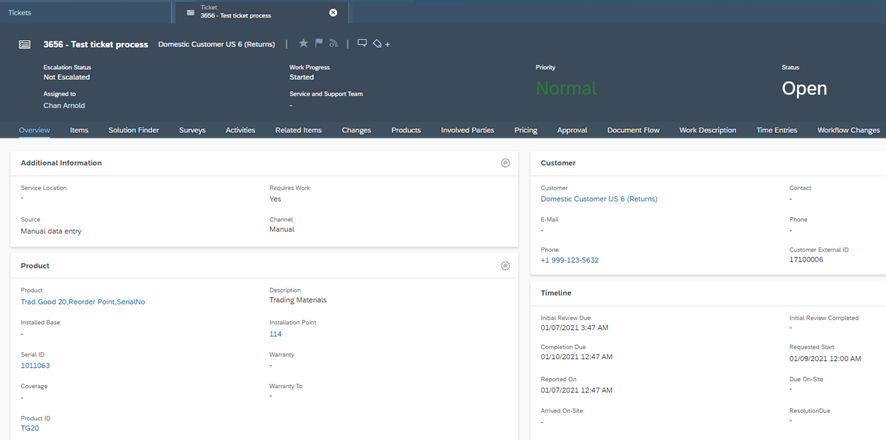886x440 pixels.
Task: Call phone number +1 999-123-5632
Action: point(570,260)
